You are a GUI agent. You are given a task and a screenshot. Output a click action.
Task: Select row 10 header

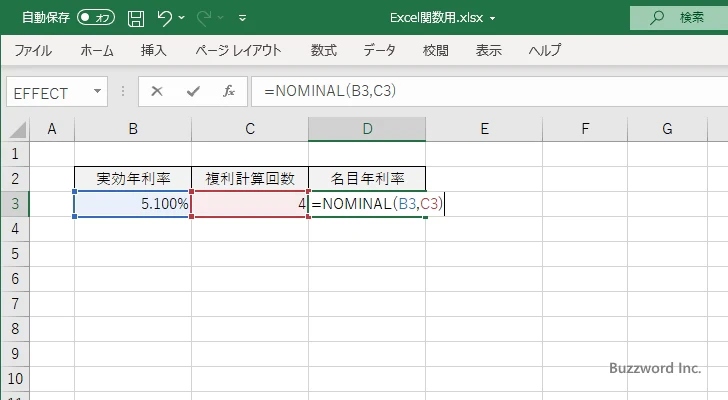[x=15, y=379]
